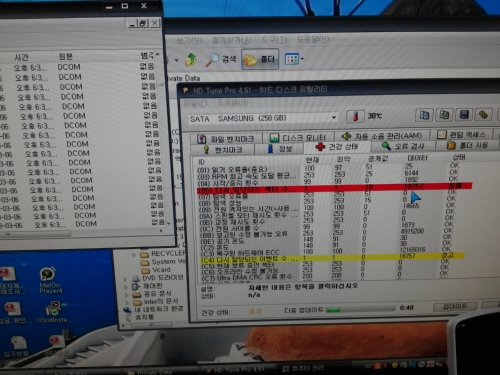Click the next update progress bar
This screenshot has width=500, height=375.
pos(361,309)
